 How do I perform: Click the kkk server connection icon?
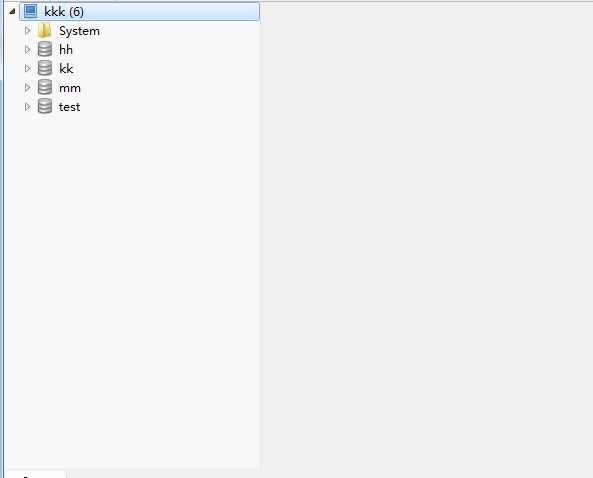pos(31,11)
